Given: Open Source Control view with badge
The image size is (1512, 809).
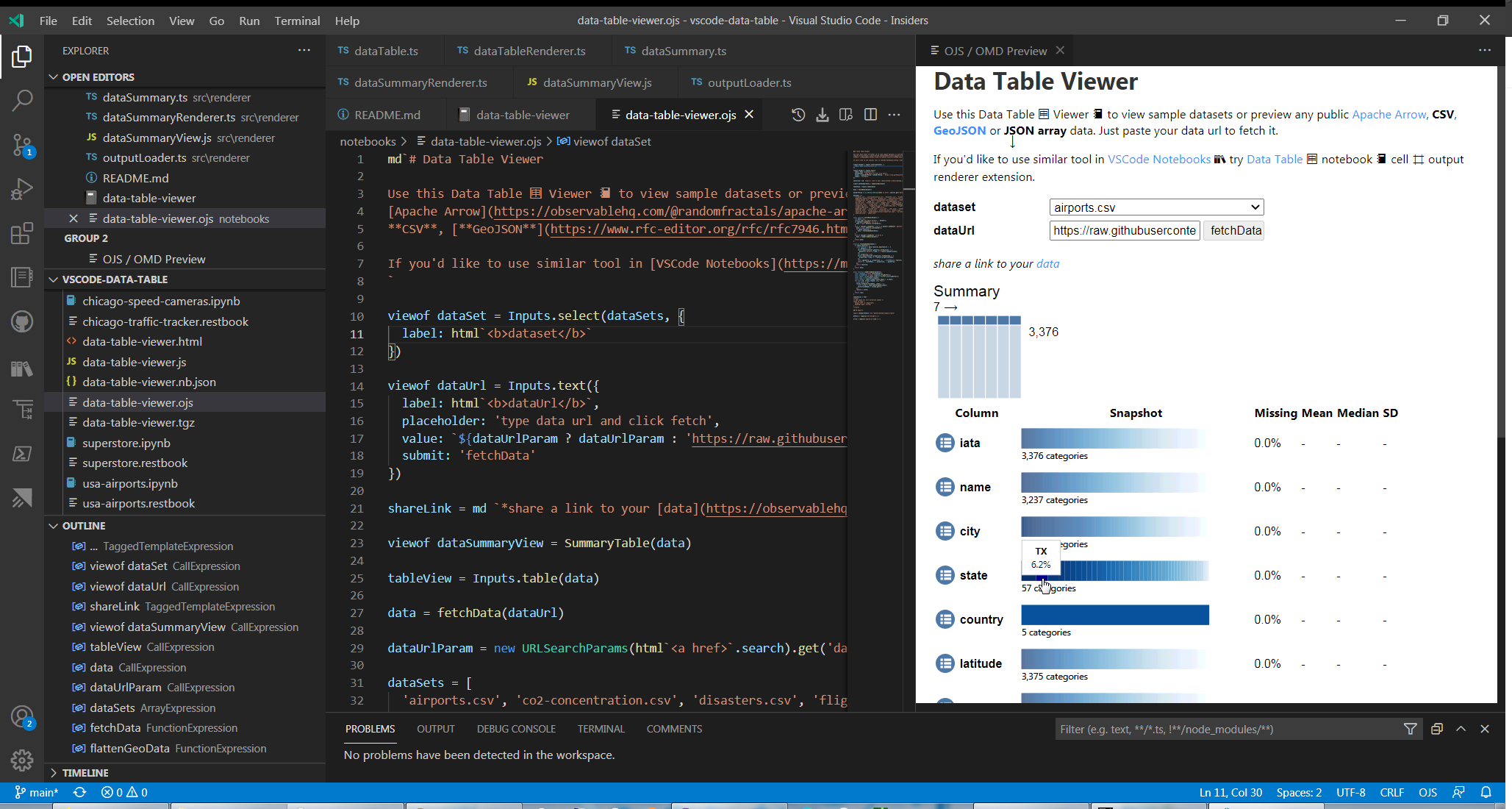Looking at the screenshot, I should coord(22,146).
